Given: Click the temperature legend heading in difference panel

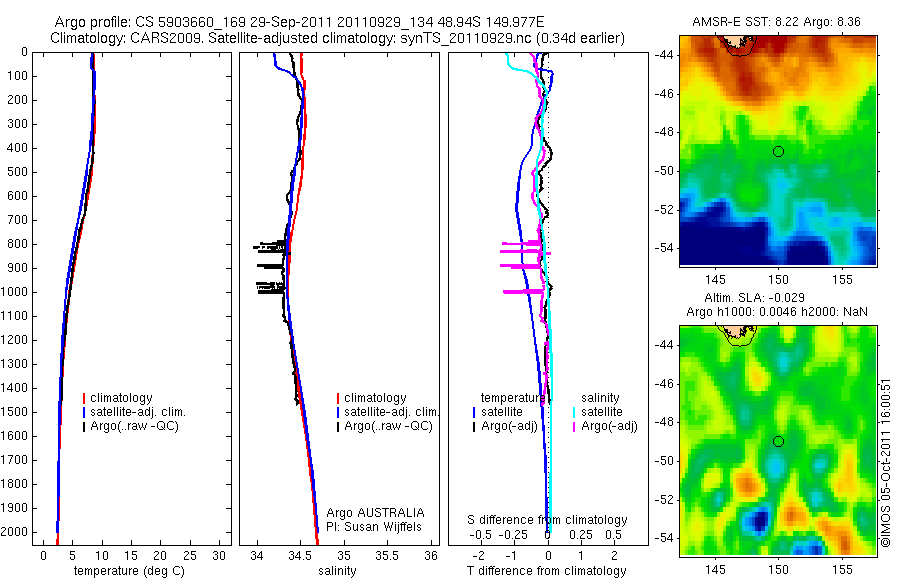Looking at the screenshot, I should pos(512,398).
